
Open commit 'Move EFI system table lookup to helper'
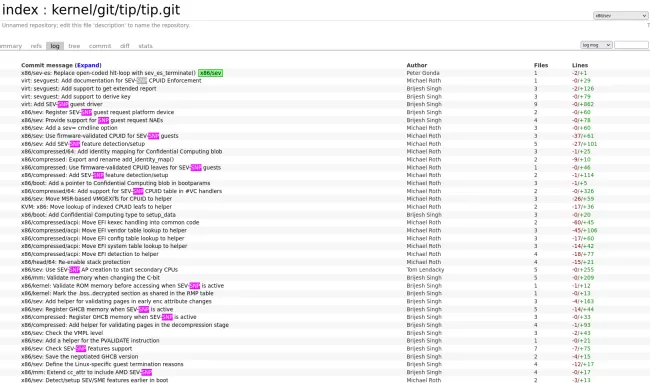(104, 246)
